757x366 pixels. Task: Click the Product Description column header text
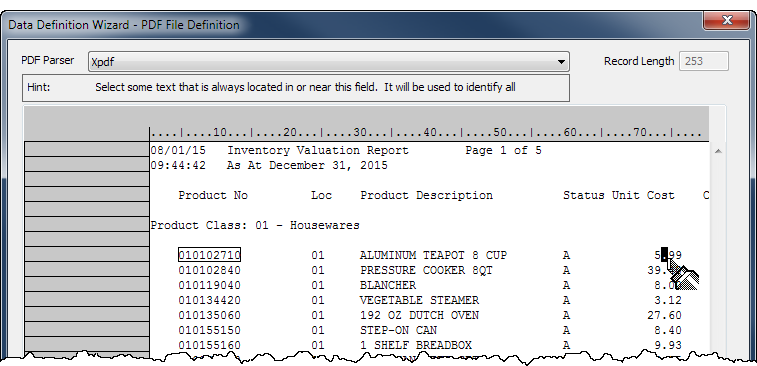point(426,196)
